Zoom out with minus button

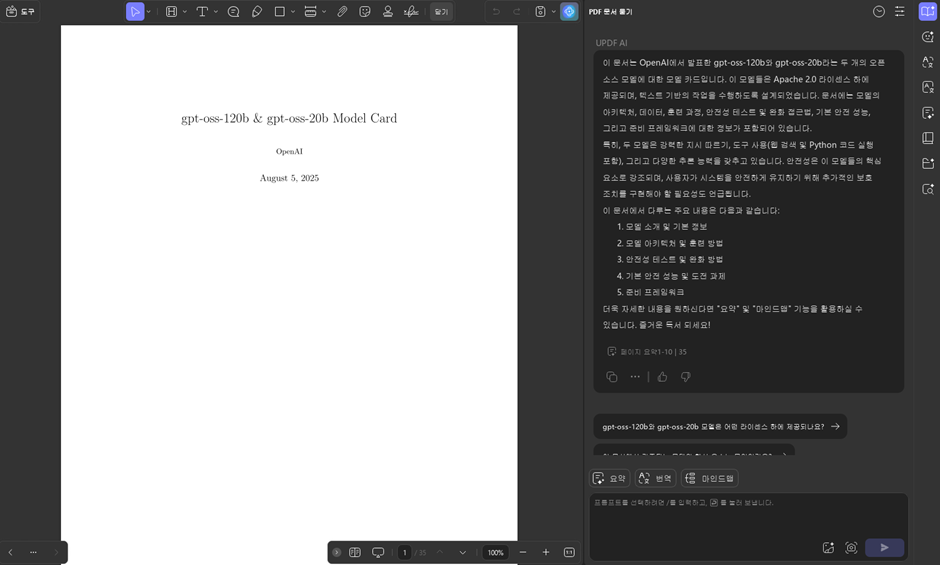point(523,552)
